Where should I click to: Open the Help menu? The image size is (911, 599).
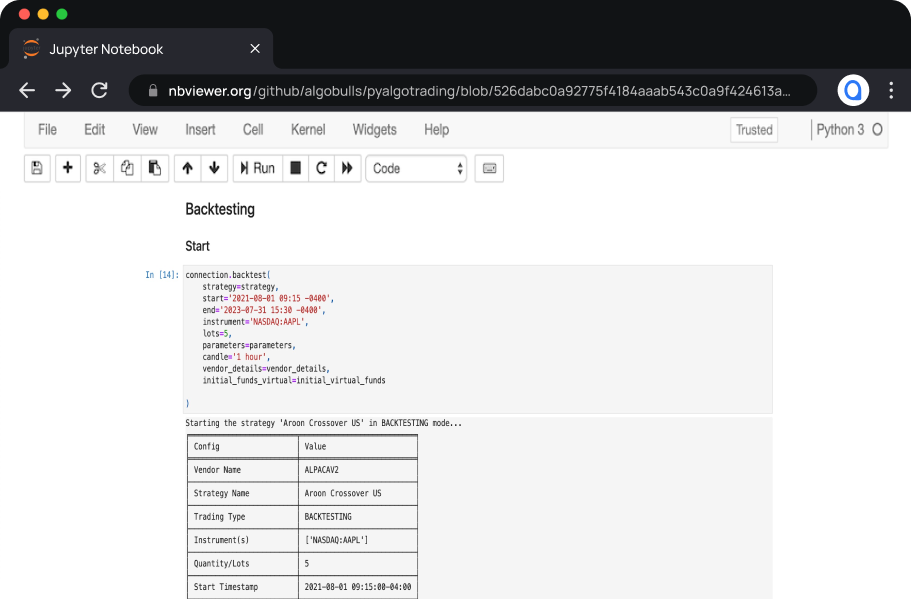point(436,130)
